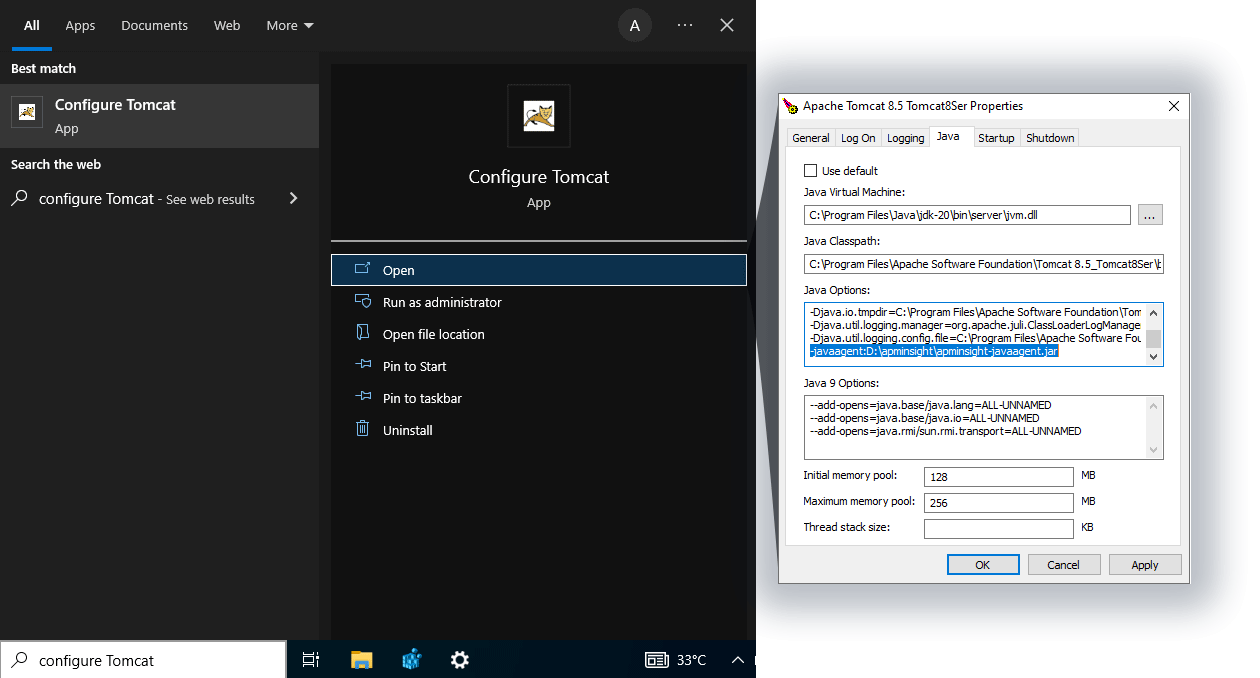Click the Task View icon on taskbar

pos(311,660)
